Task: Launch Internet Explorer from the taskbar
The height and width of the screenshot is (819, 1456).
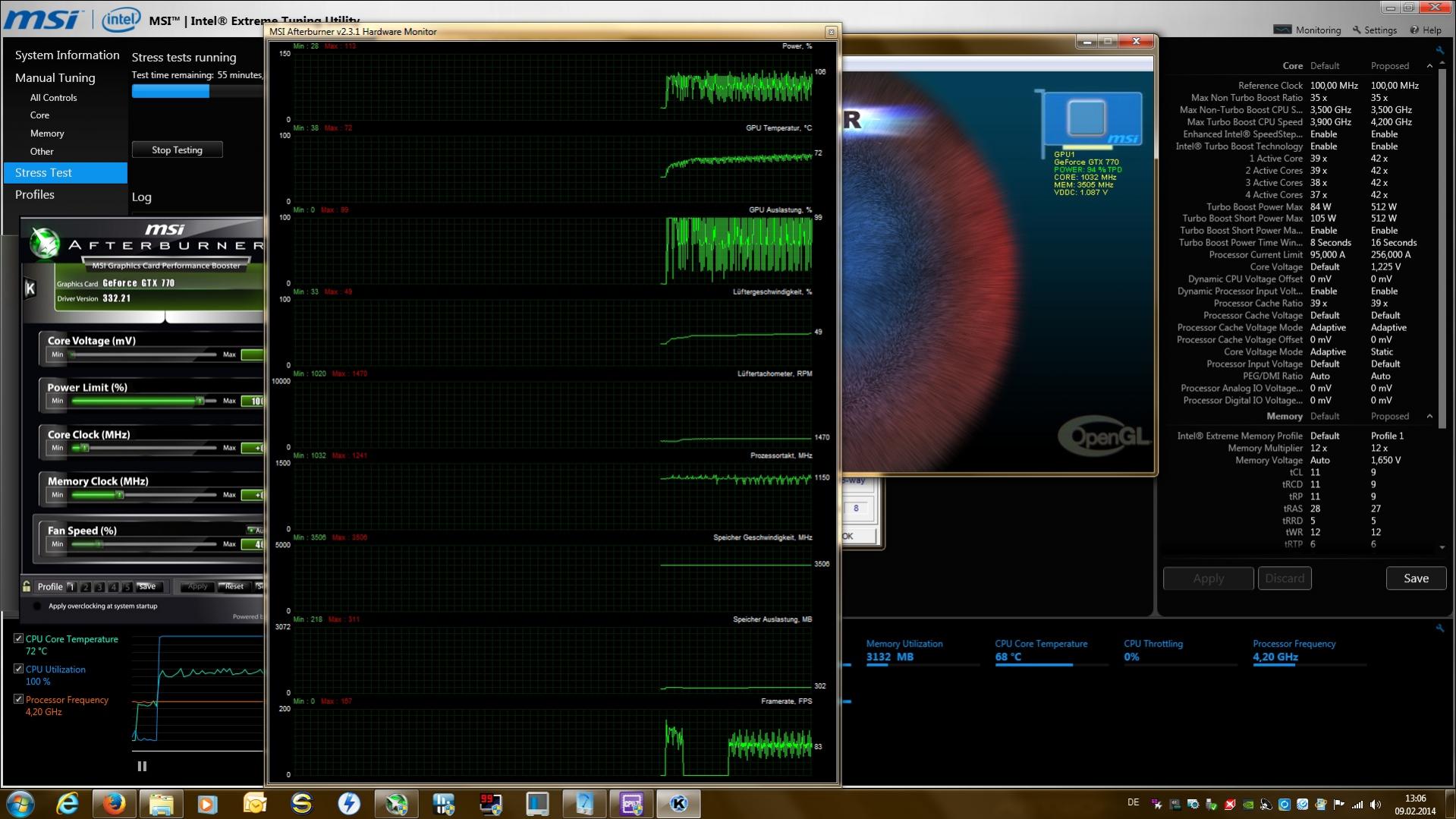Action: 68,803
